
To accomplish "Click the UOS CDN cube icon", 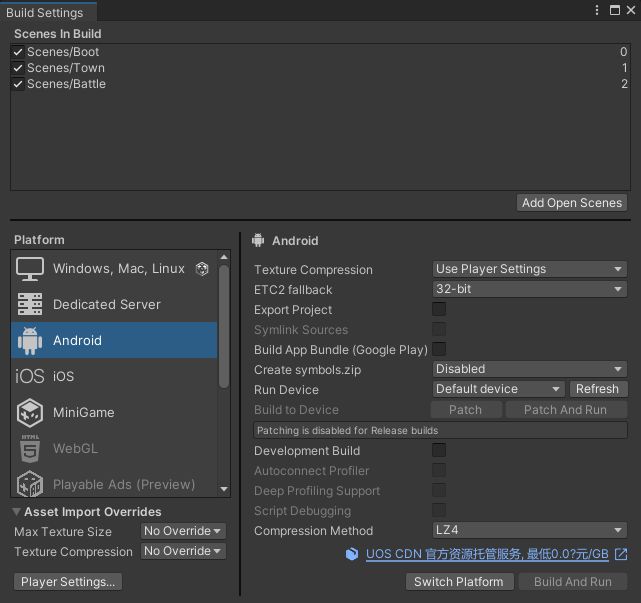I will coord(352,554).
